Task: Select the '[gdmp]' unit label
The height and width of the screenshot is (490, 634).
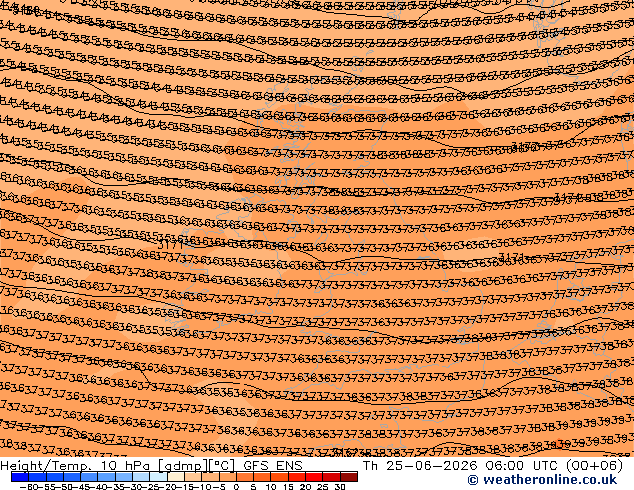Action: point(183,466)
